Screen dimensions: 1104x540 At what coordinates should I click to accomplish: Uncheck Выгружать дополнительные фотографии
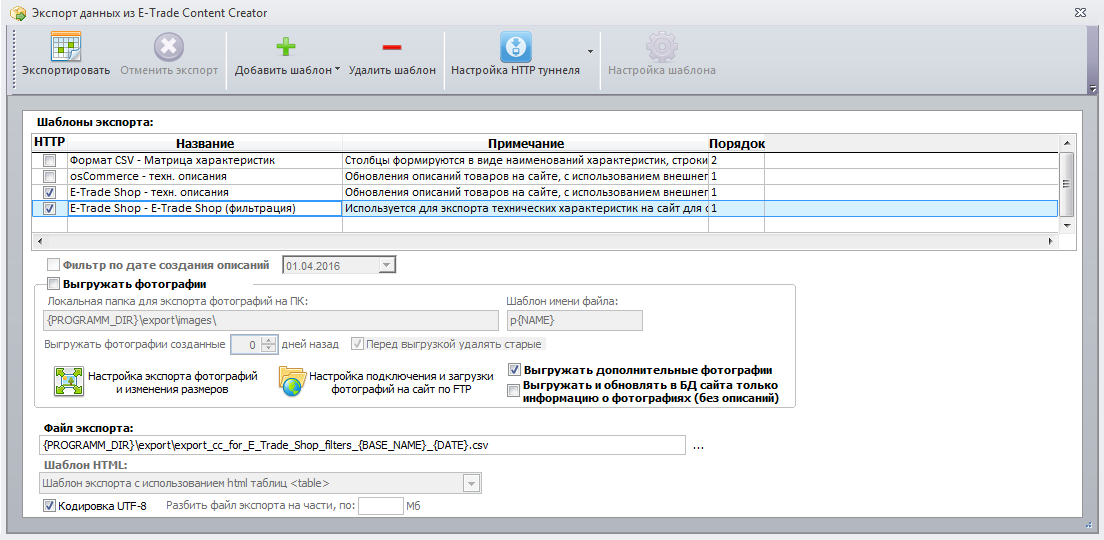pyautogui.click(x=514, y=370)
